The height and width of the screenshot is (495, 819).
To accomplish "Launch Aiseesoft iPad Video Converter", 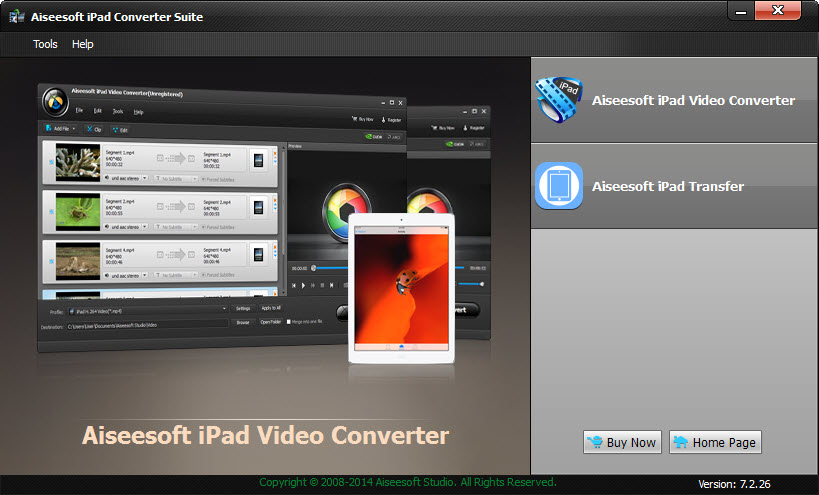I will [x=674, y=100].
